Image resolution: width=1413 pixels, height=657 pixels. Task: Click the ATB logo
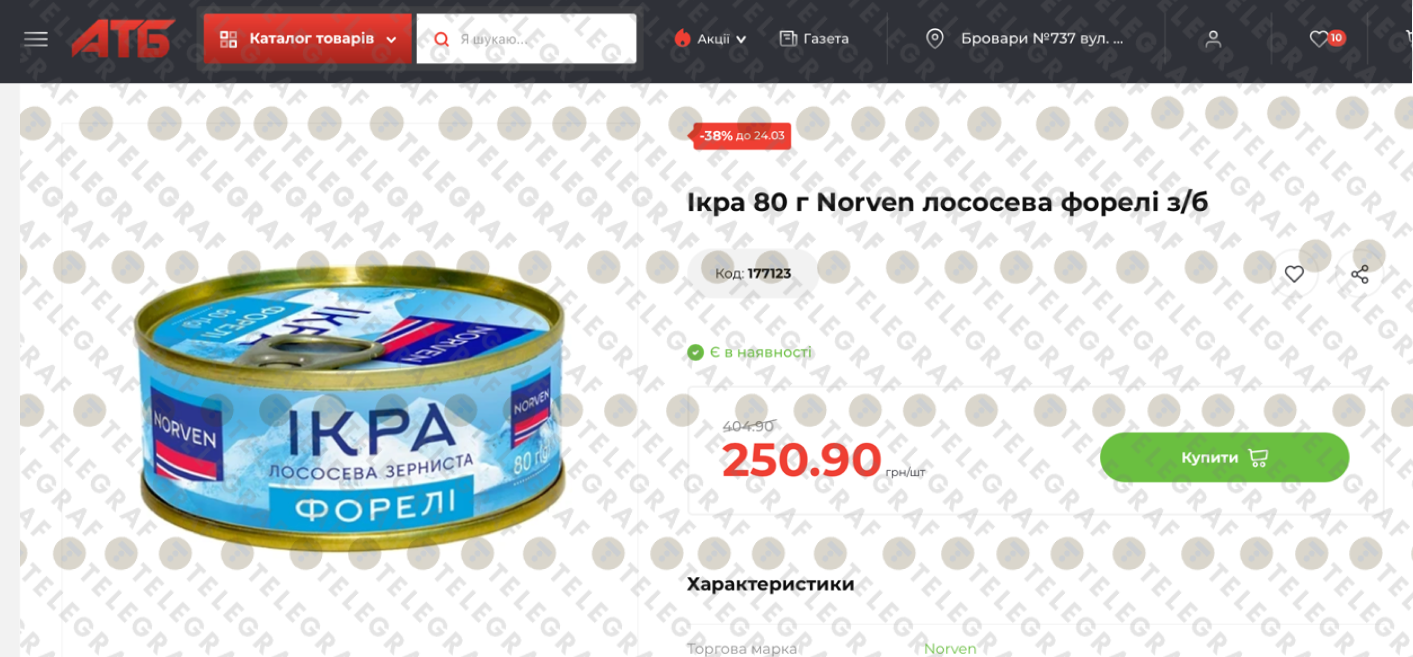122,39
